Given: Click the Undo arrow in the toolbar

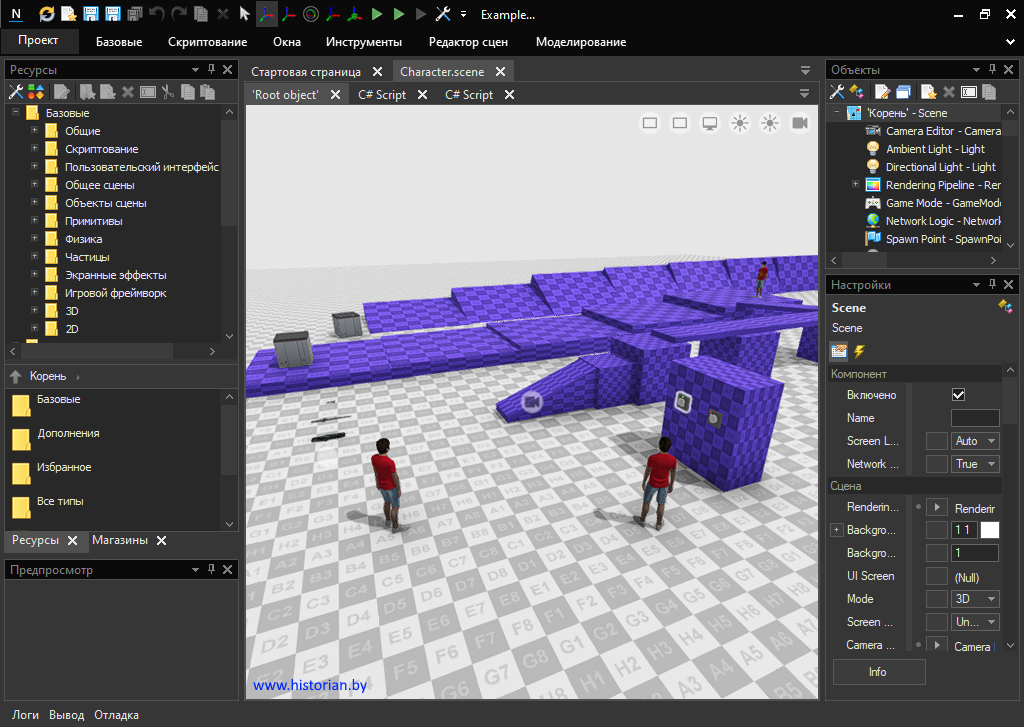Looking at the screenshot, I should (157, 14).
